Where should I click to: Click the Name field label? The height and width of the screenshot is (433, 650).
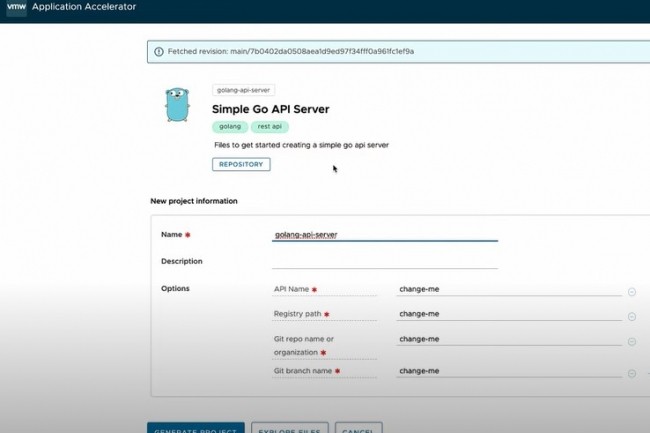coord(172,235)
